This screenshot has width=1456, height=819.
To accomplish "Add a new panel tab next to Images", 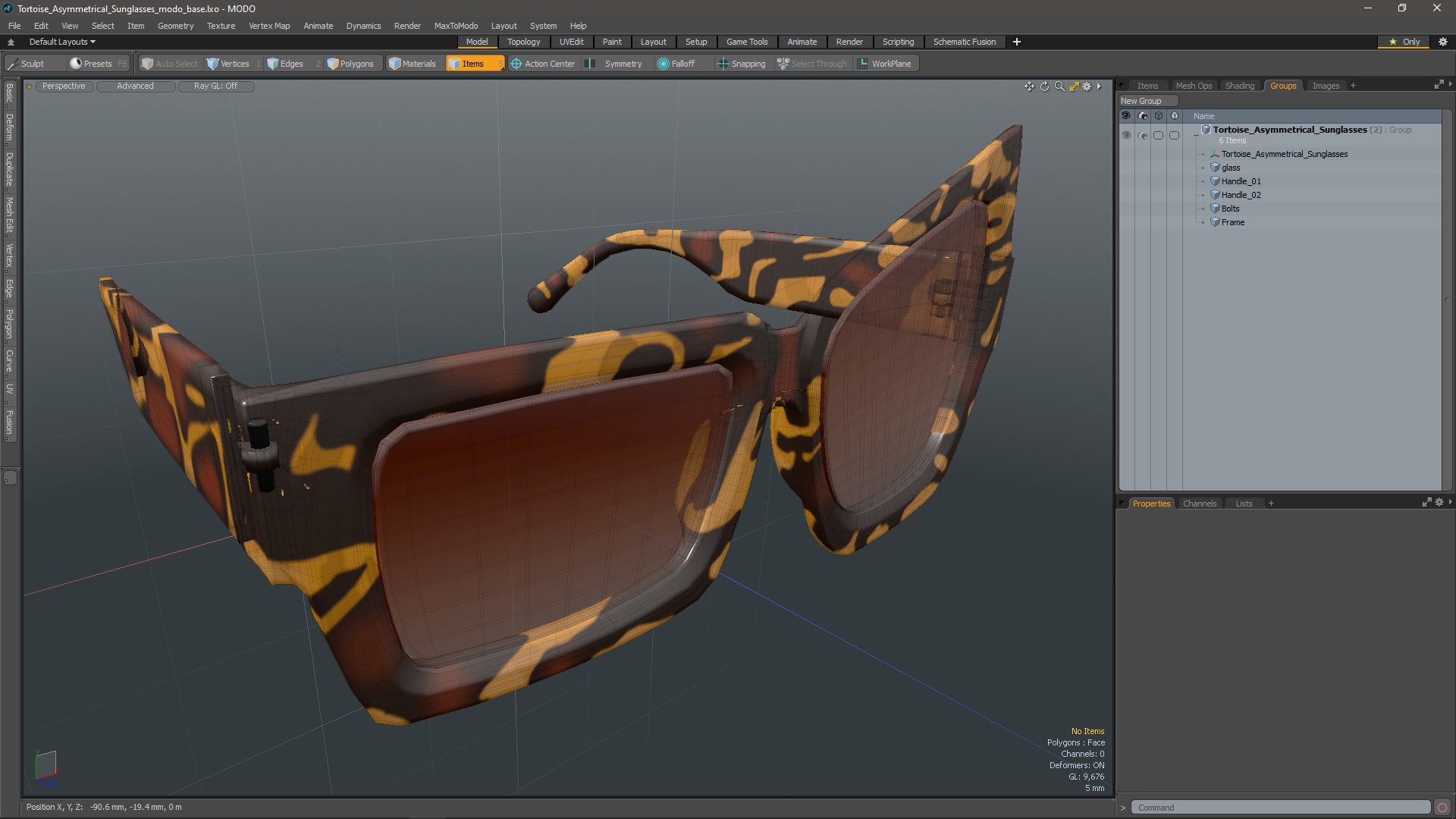I will pyautogui.click(x=1353, y=86).
